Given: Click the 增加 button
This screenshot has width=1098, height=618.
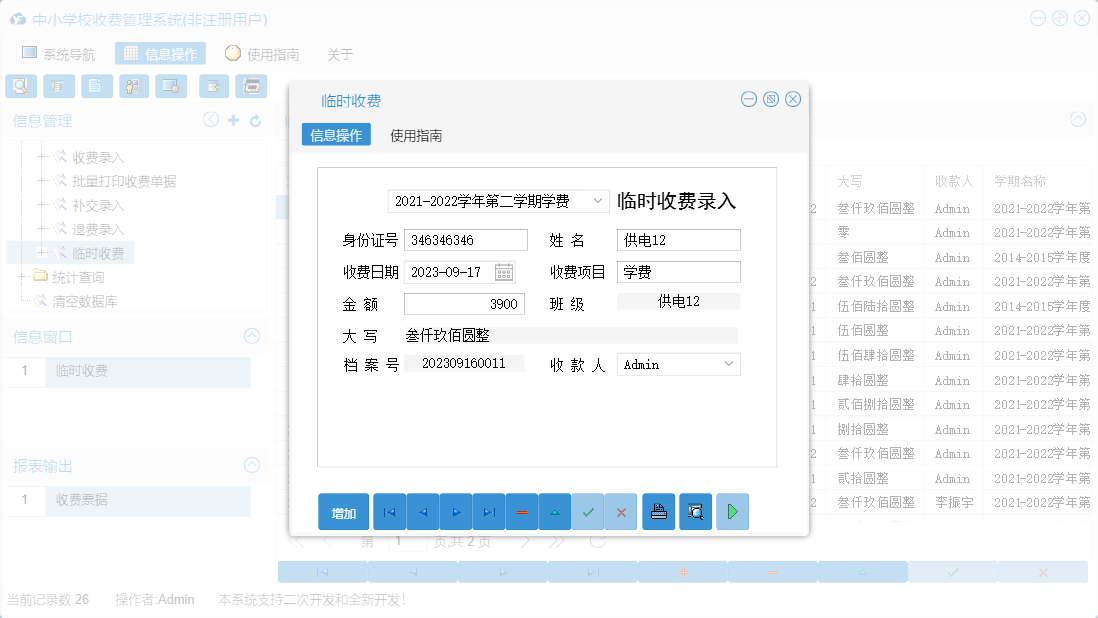Looking at the screenshot, I should pos(343,511).
